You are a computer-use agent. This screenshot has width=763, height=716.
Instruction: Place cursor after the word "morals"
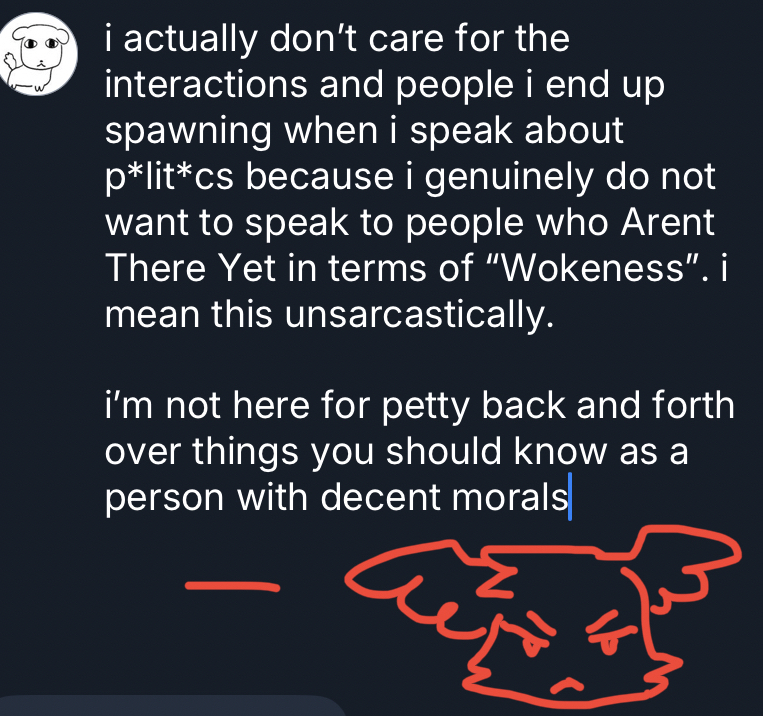coord(570,496)
